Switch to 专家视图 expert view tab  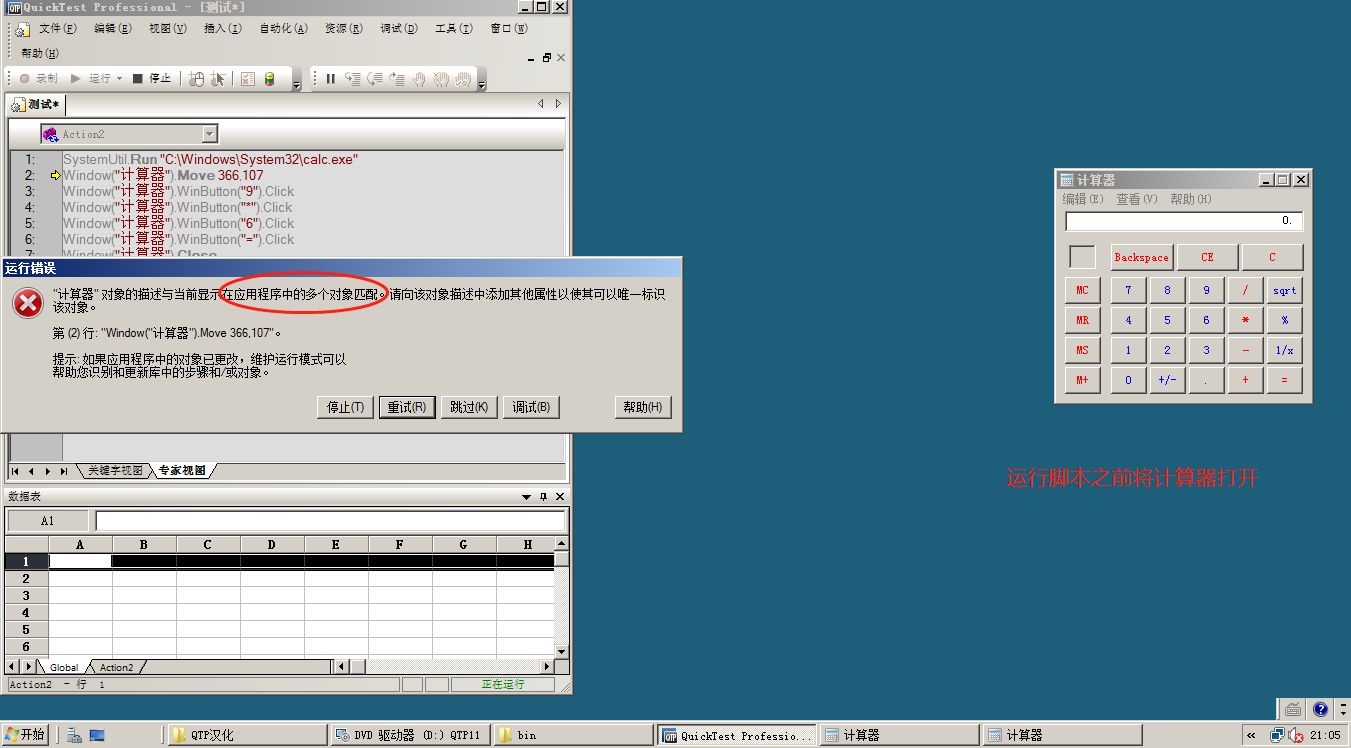tap(182, 471)
